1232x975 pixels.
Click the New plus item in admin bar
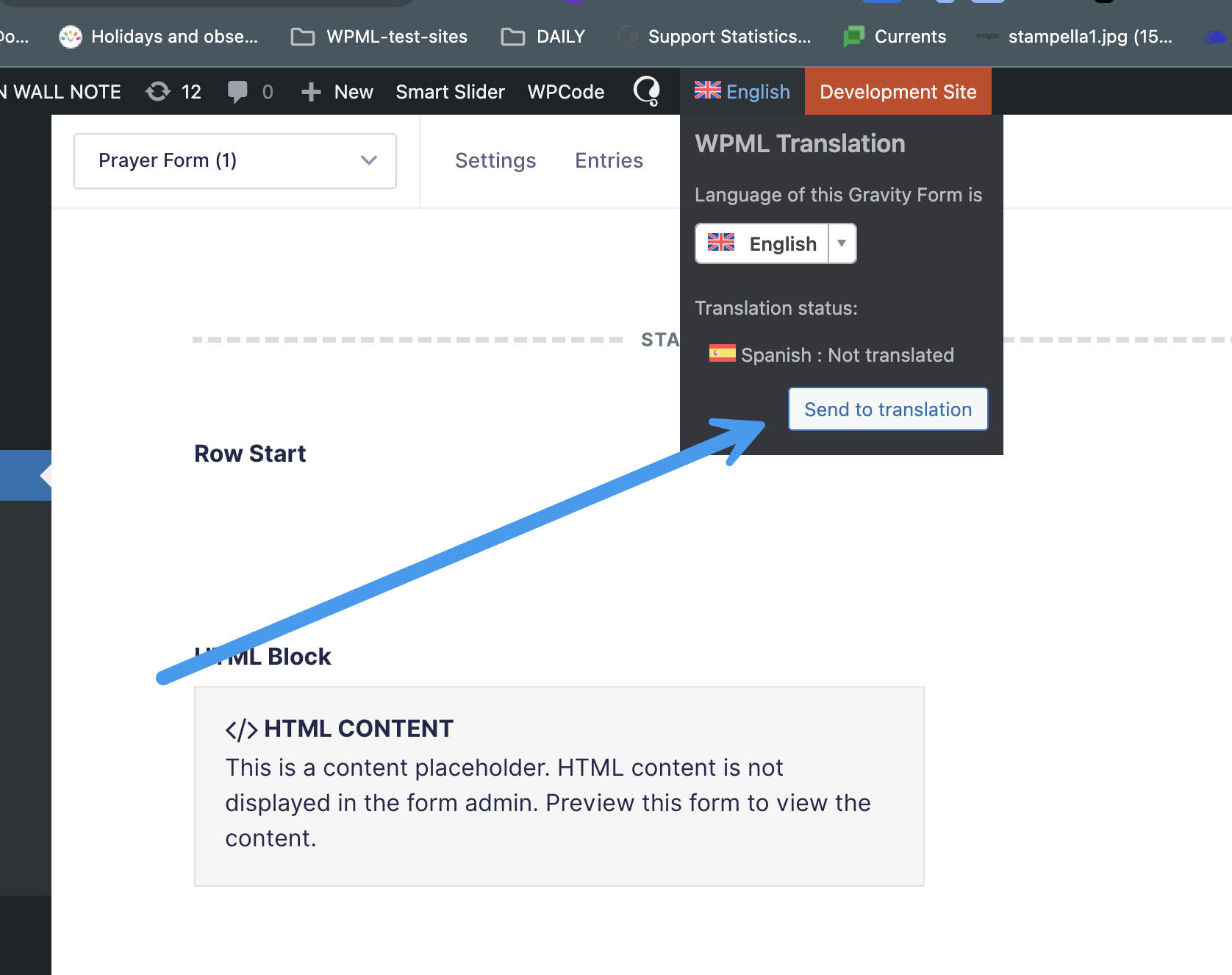(x=337, y=92)
